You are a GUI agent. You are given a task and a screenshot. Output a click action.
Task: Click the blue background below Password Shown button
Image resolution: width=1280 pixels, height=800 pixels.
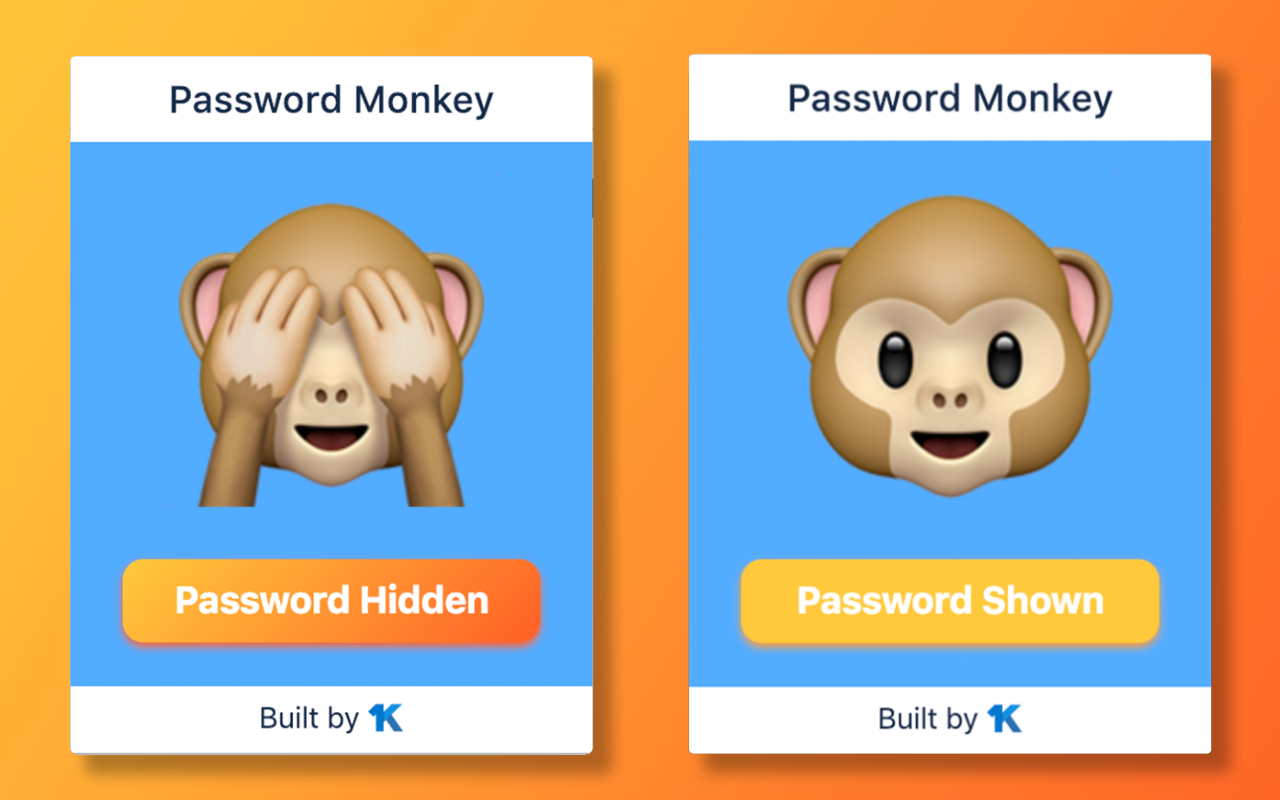(950, 664)
